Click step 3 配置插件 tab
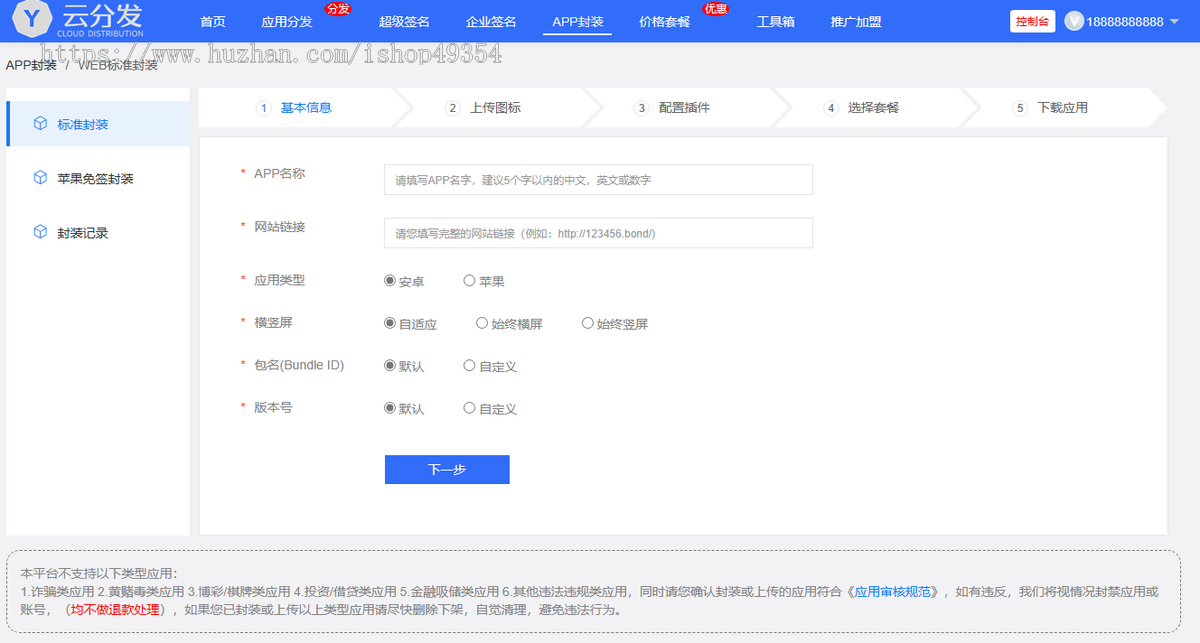This screenshot has width=1200, height=643. [674, 108]
